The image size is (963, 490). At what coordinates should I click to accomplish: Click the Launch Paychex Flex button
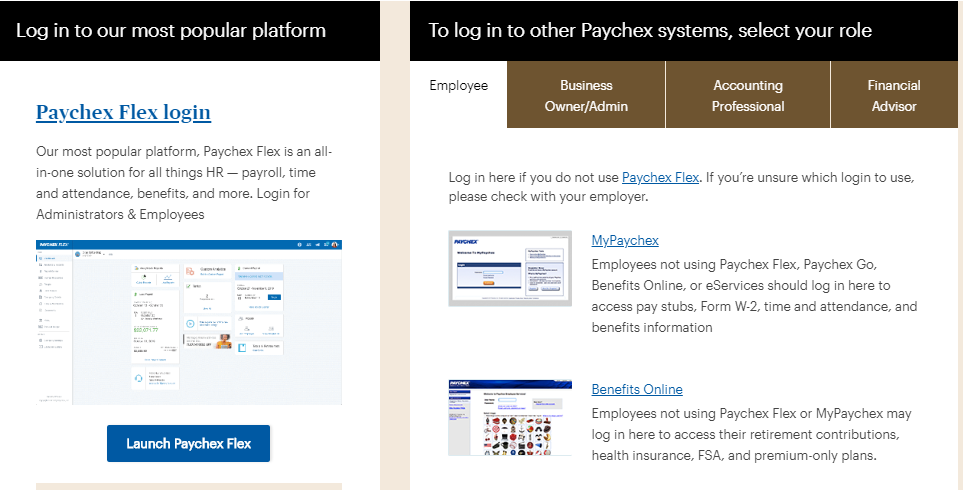[189, 443]
